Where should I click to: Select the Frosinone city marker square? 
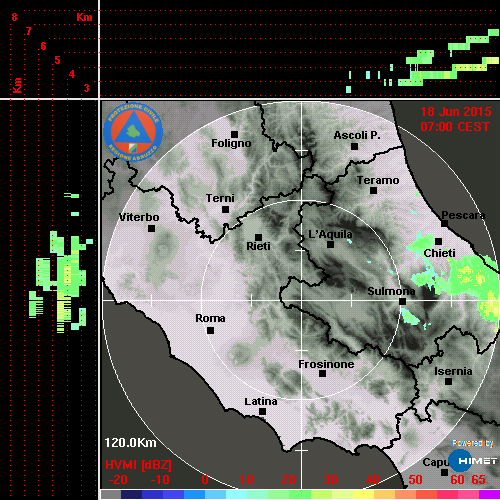322,374
